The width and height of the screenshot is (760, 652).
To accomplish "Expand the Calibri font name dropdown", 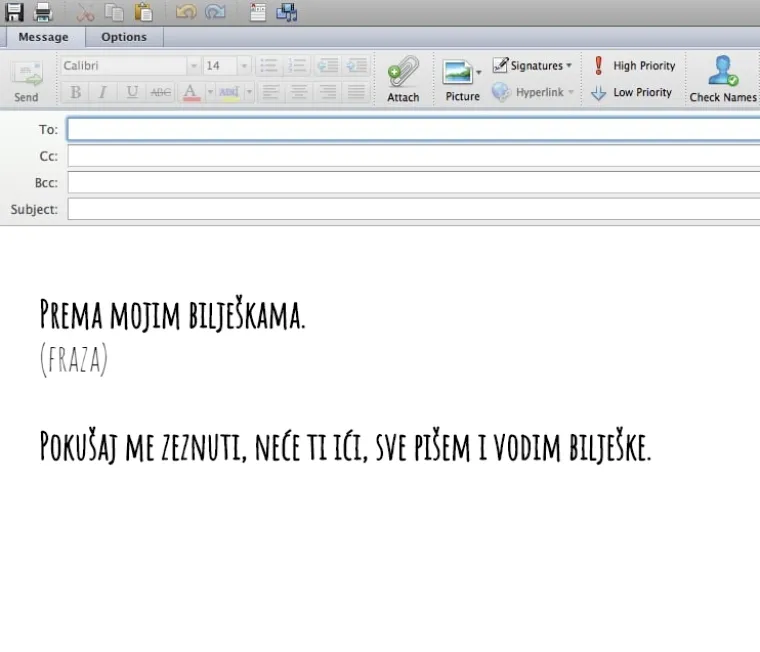I will tap(193, 66).
